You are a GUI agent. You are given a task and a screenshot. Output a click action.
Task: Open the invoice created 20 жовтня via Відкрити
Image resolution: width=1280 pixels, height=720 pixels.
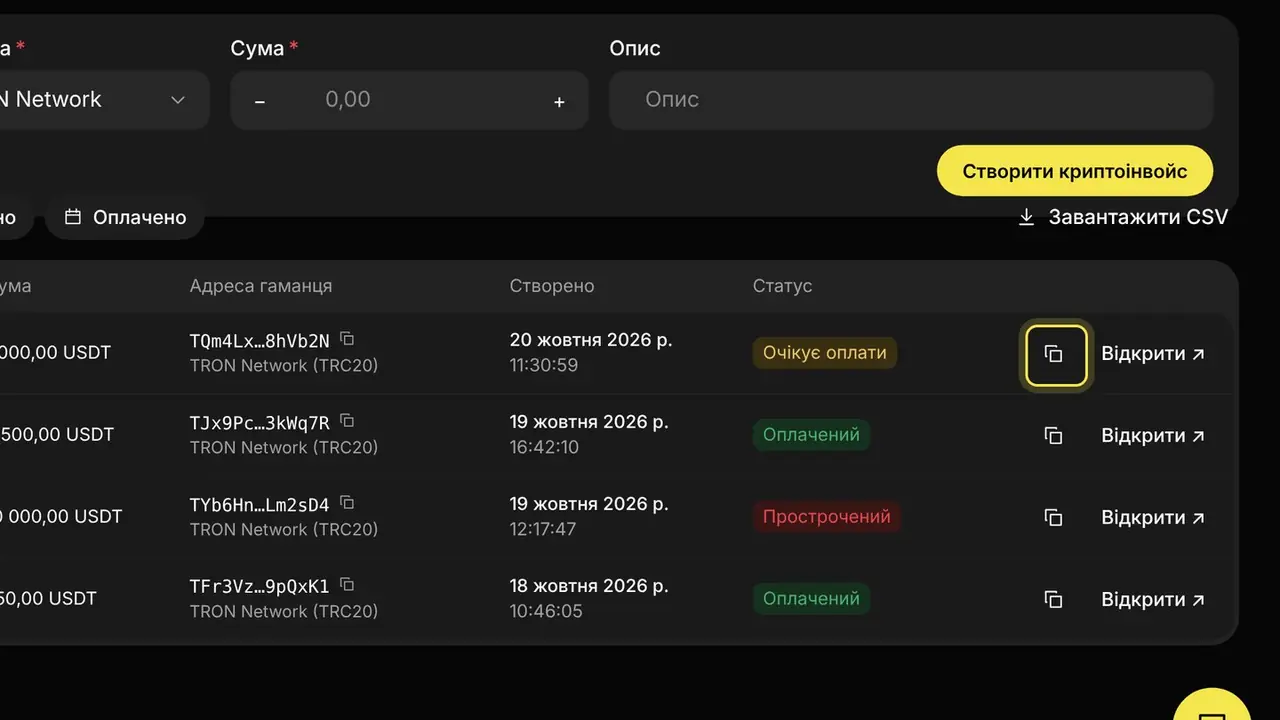tap(1153, 354)
